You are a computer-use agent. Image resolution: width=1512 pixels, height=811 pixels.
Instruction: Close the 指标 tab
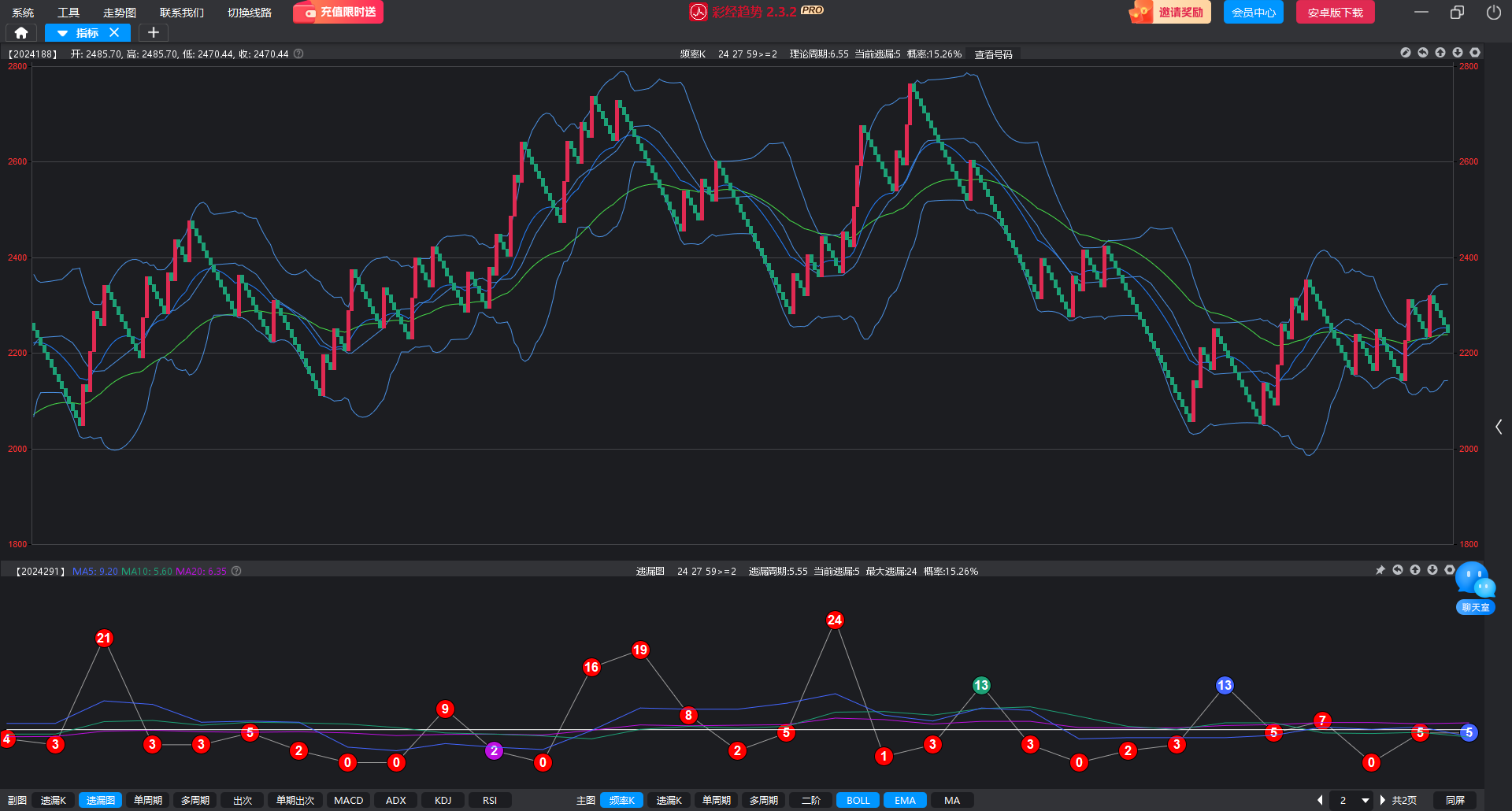[x=114, y=33]
